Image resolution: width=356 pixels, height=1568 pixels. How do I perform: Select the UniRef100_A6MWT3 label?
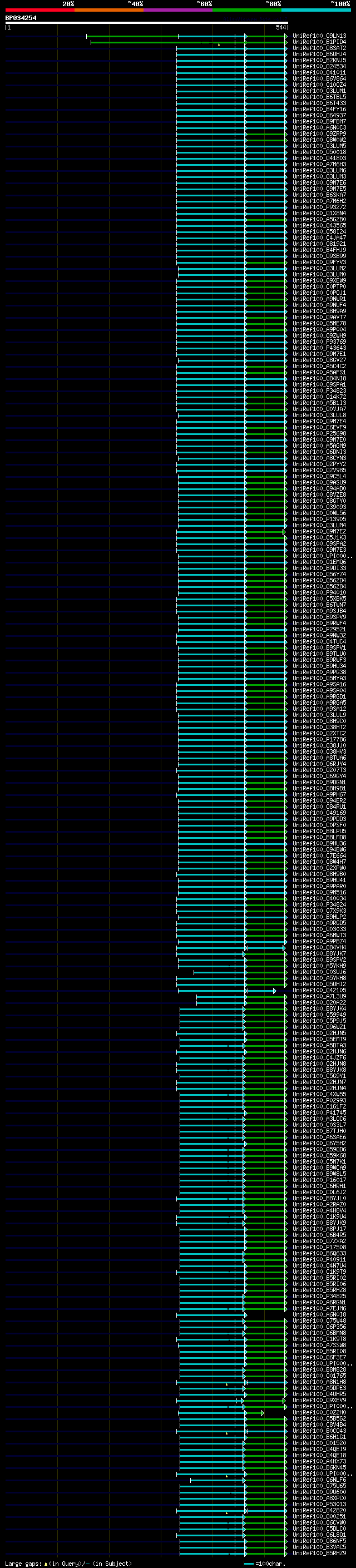[319, 935]
